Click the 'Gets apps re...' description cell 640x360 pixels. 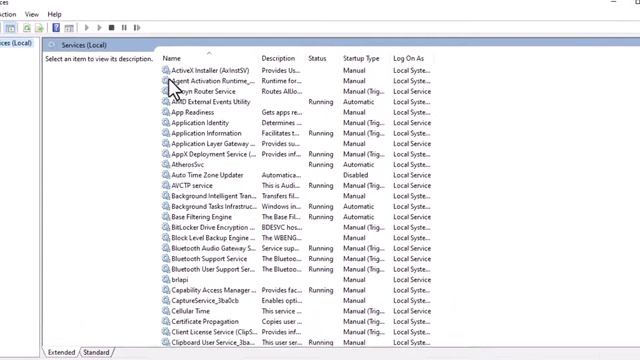click(282, 112)
